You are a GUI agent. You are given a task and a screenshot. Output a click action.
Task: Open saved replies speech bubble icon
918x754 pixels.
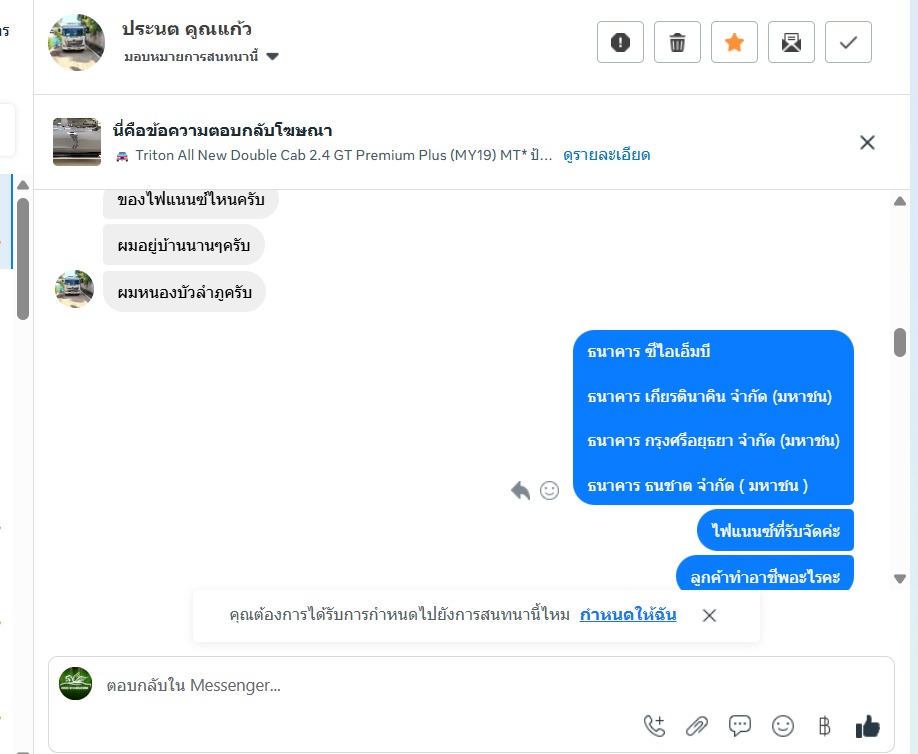[x=739, y=726]
